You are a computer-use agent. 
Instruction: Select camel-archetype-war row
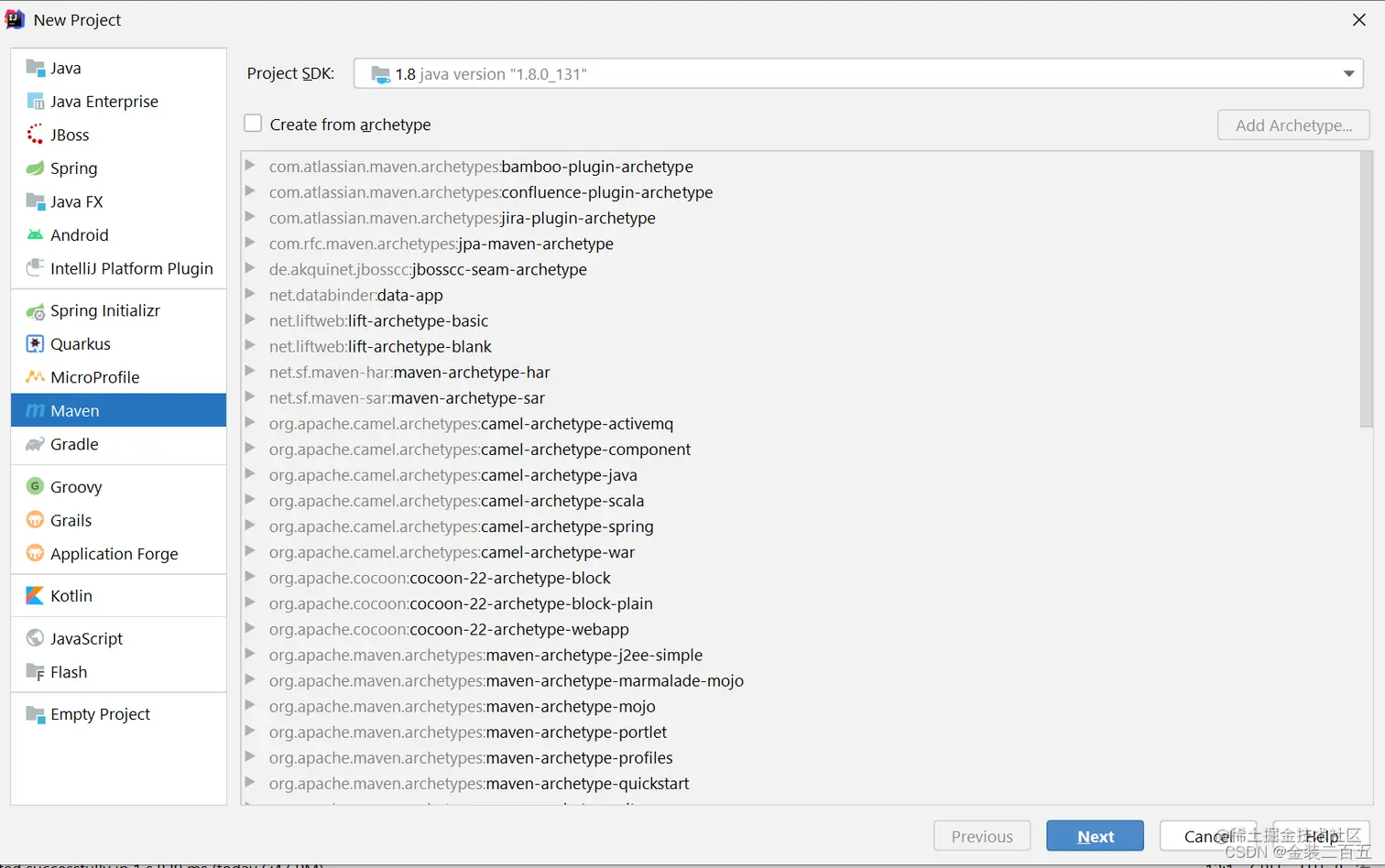(x=801, y=551)
